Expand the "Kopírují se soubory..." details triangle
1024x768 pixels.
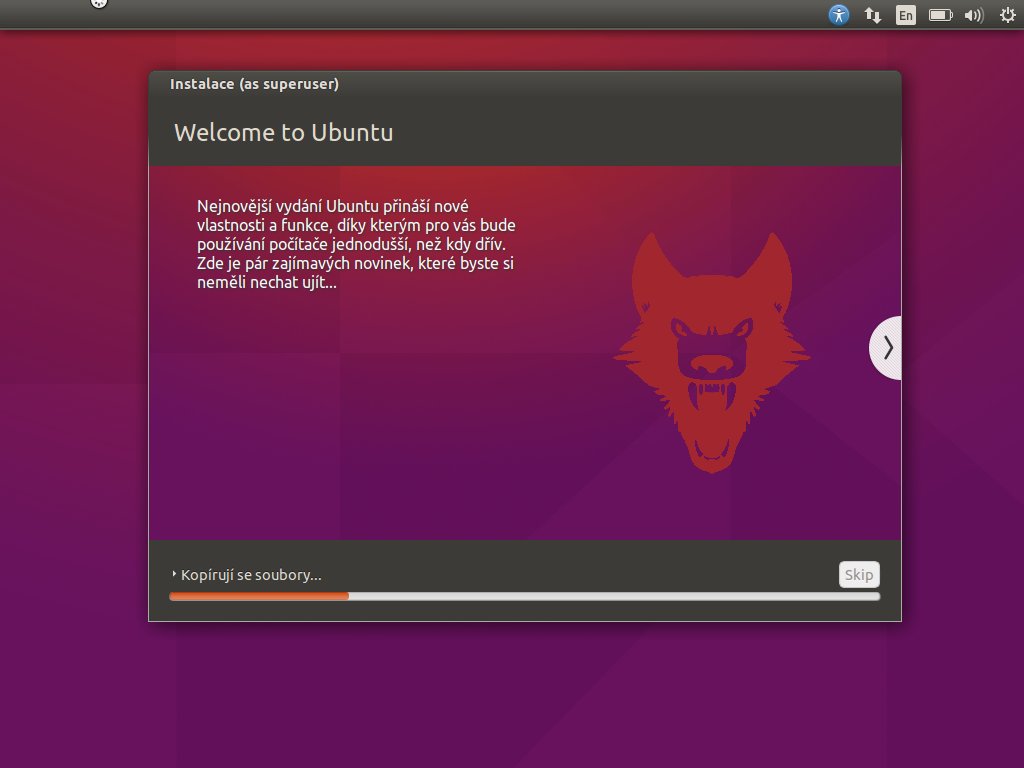[174, 574]
